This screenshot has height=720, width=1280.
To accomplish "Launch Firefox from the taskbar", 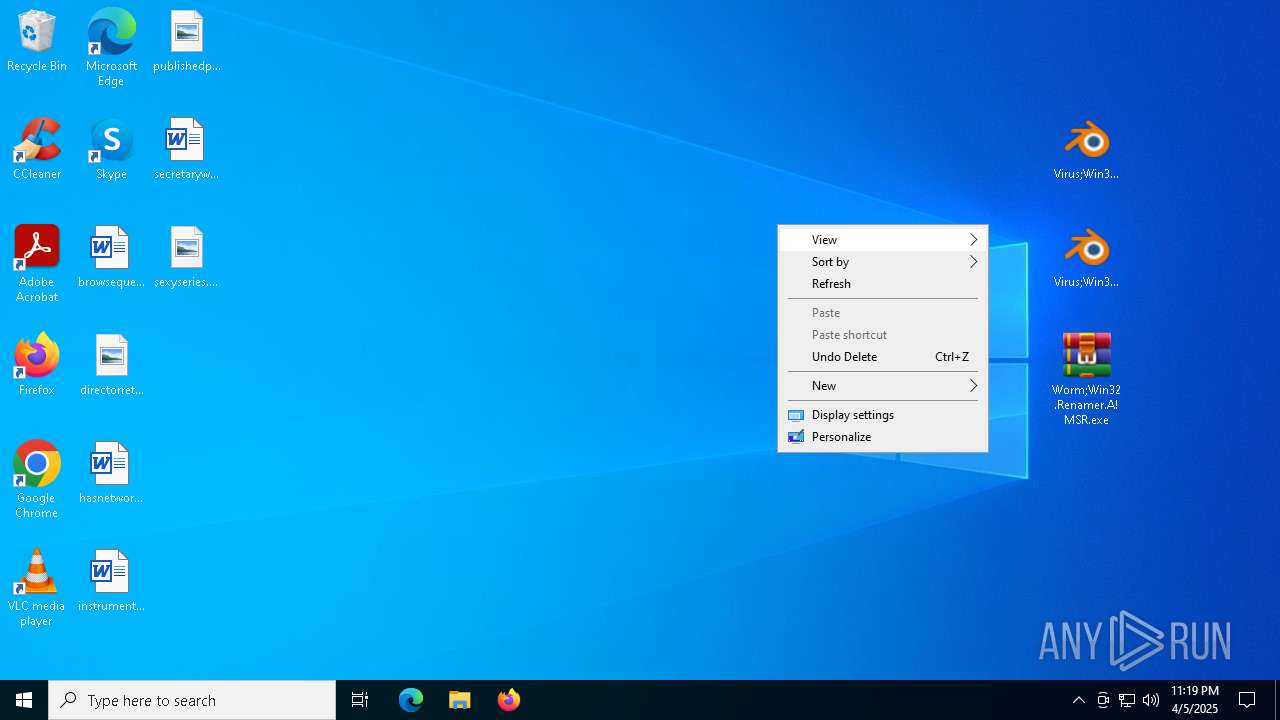I will point(508,700).
